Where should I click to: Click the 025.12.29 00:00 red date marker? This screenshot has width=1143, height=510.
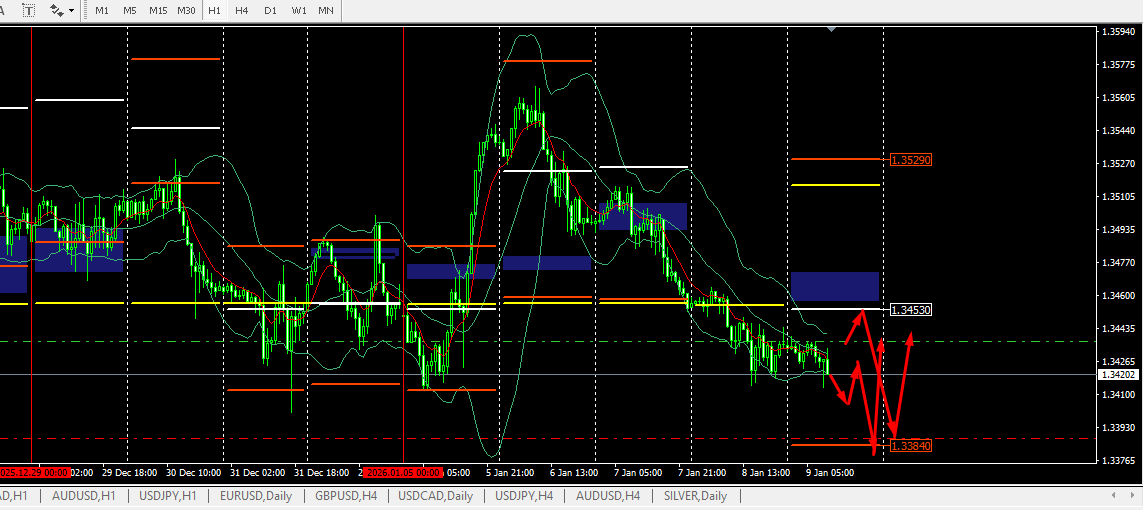[34, 472]
